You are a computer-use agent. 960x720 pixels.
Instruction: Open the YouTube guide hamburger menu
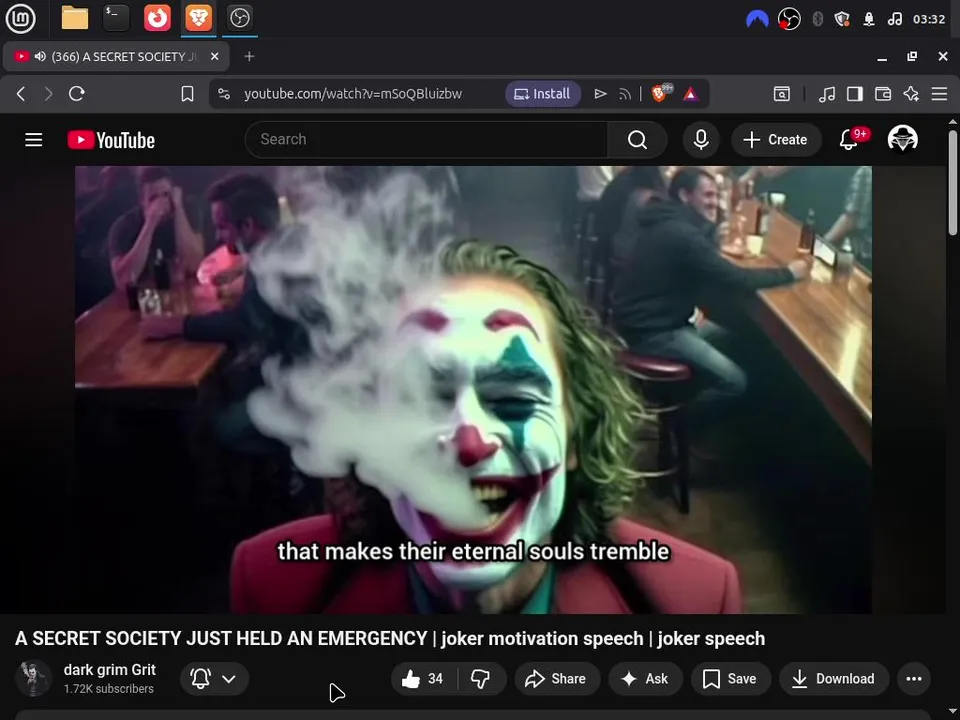(34, 140)
